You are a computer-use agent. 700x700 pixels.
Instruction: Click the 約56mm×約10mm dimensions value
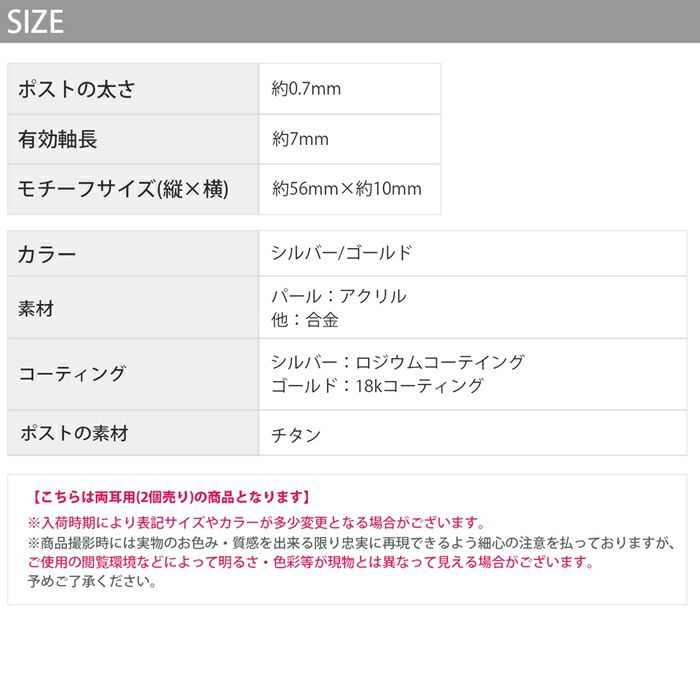pos(346,188)
